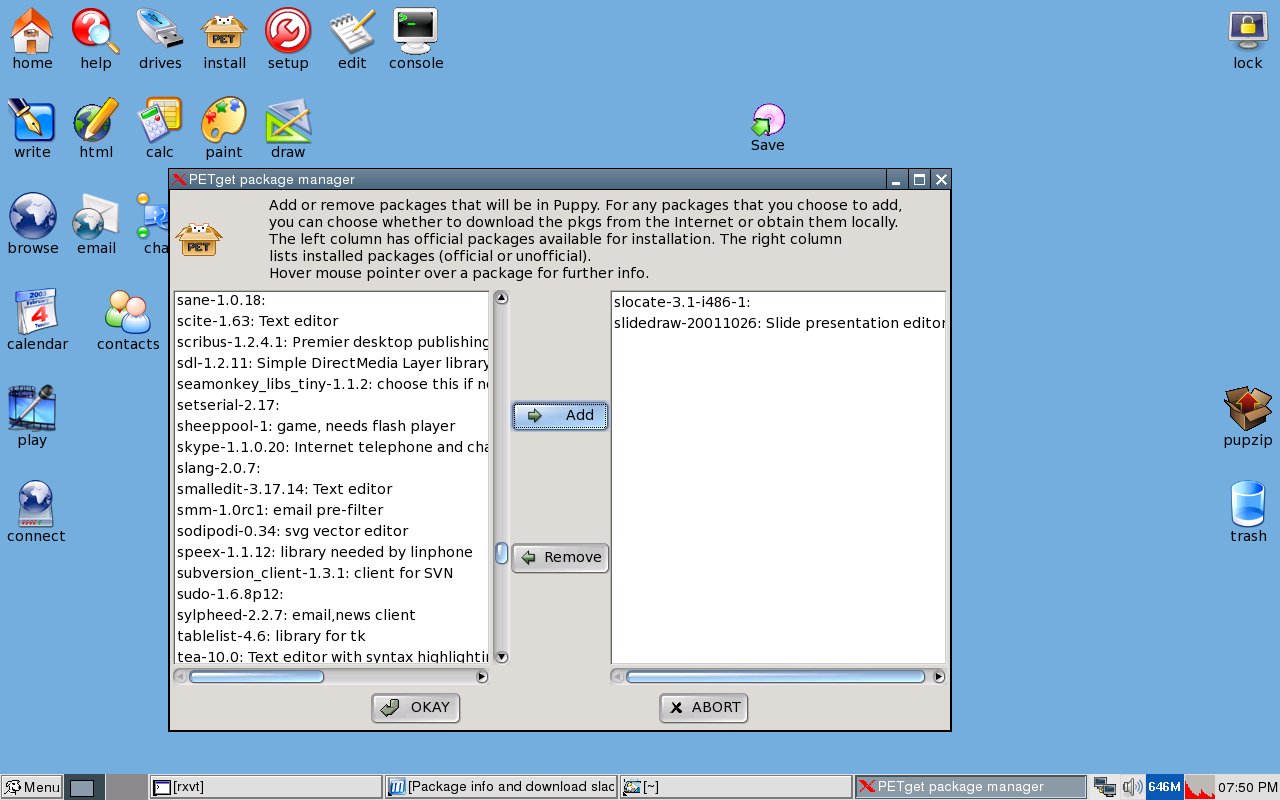
Task: Cancel with the ABORT button
Action: [704, 708]
